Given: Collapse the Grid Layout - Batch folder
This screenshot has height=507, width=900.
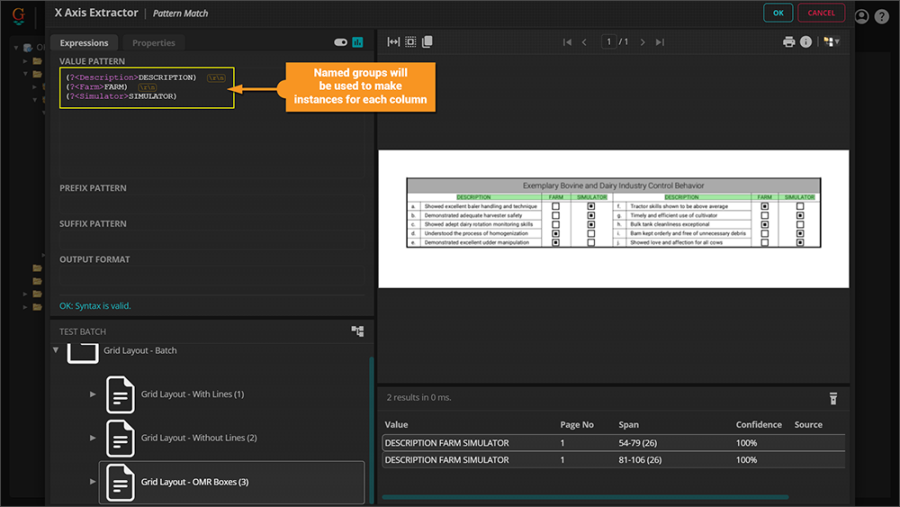Looking at the screenshot, I should (x=56, y=351).
